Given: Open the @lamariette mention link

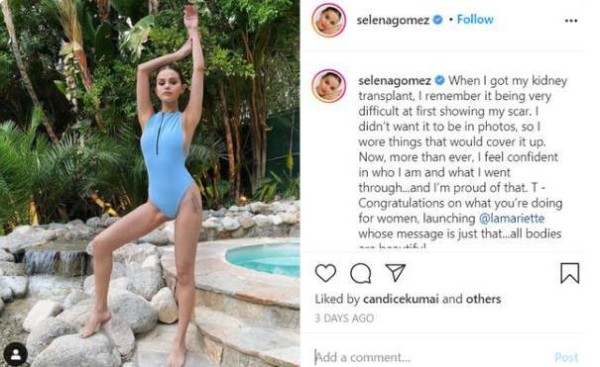Looking at the screenshot, I should click(512, 218).
